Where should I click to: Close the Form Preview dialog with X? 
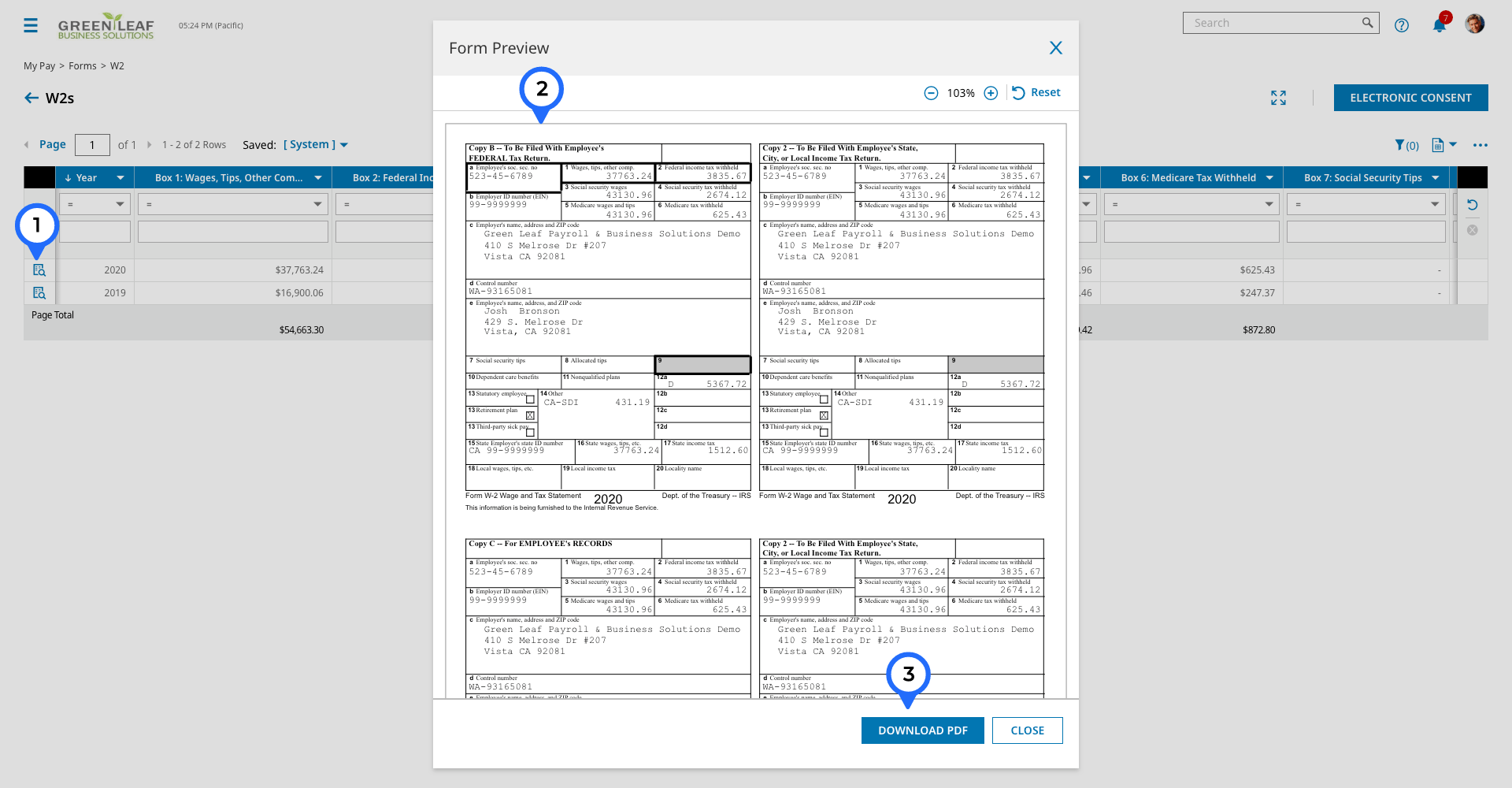(1056, 48)
